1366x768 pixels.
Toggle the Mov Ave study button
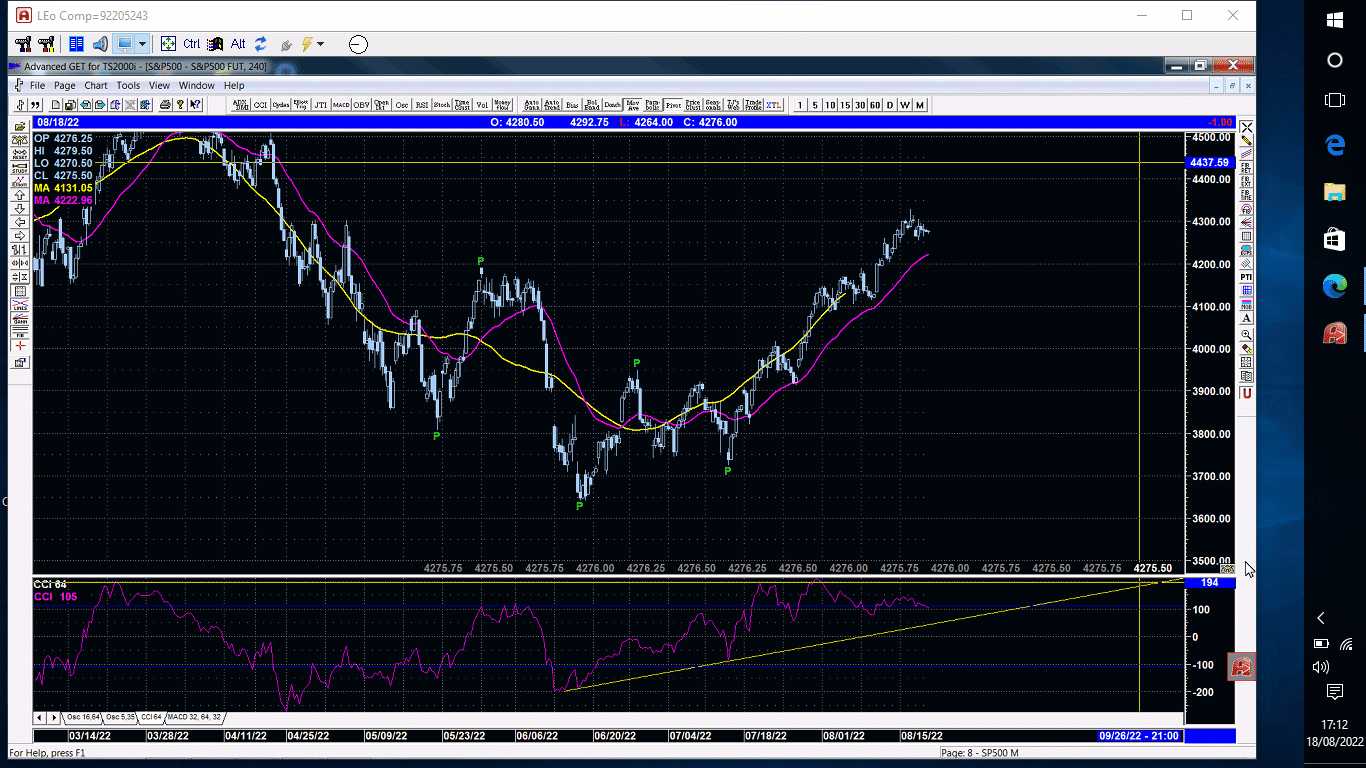tap(633, 104)
